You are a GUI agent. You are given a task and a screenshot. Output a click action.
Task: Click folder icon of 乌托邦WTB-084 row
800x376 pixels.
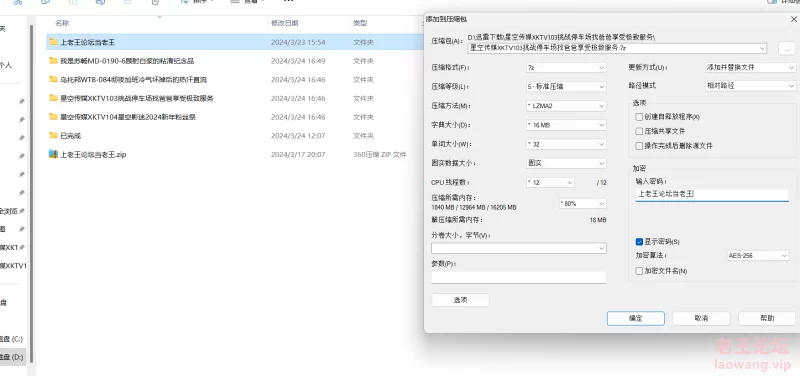pyautogui.click(x=53, y=80)
